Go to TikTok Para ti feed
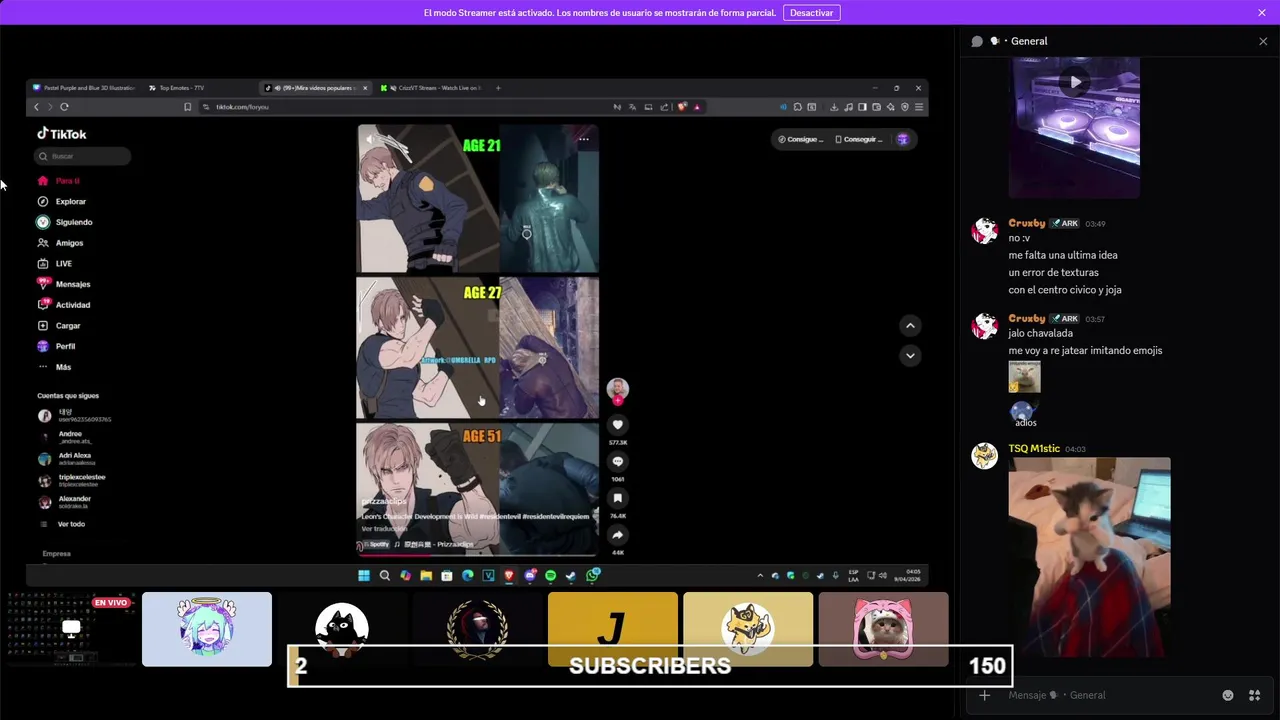Viewport: 1280px width, 720px height. tap(59, 181)
